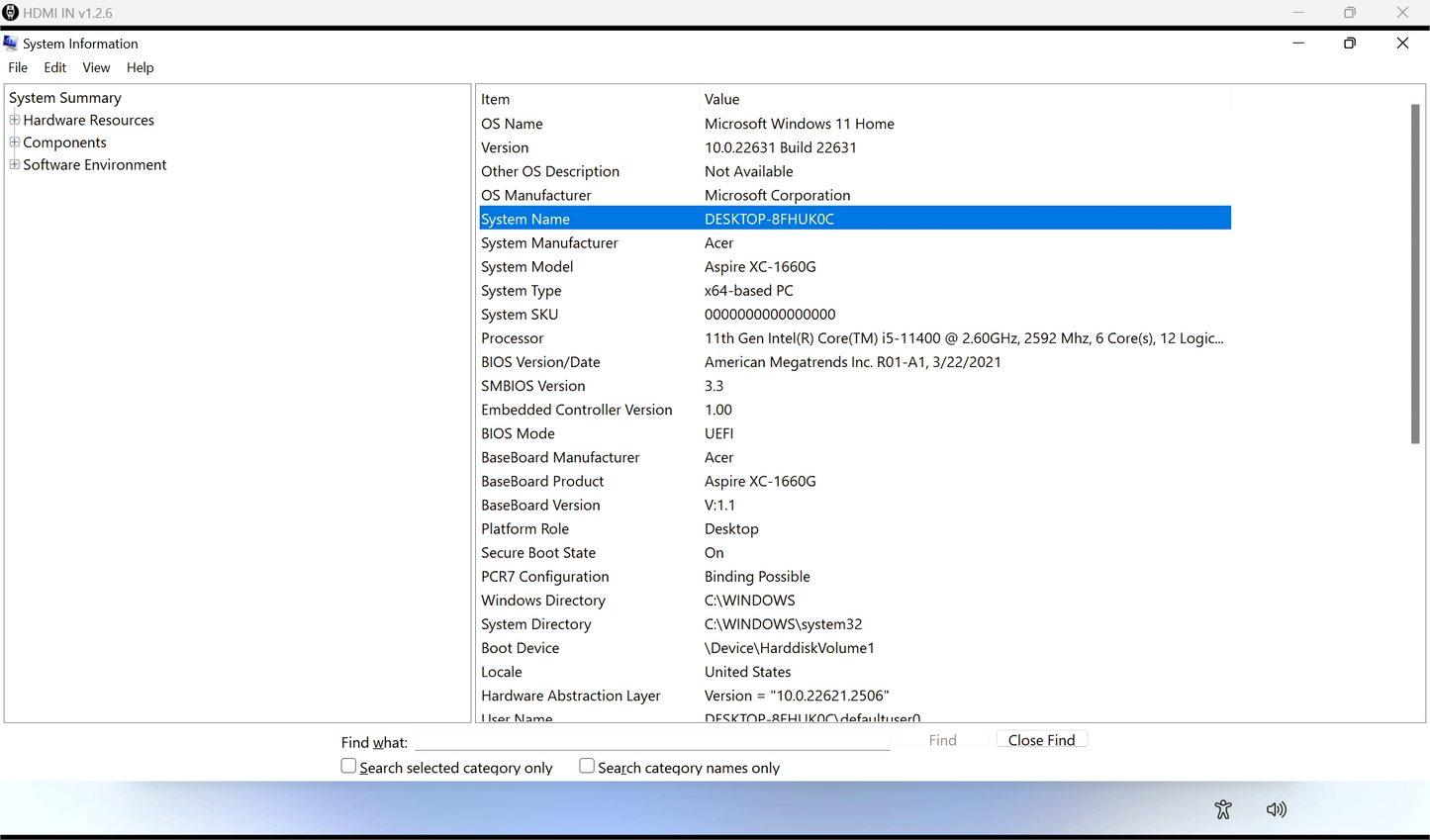Select the Other OS Description row
Screen dimensions: 1430x840
click(x=855, y=171)
